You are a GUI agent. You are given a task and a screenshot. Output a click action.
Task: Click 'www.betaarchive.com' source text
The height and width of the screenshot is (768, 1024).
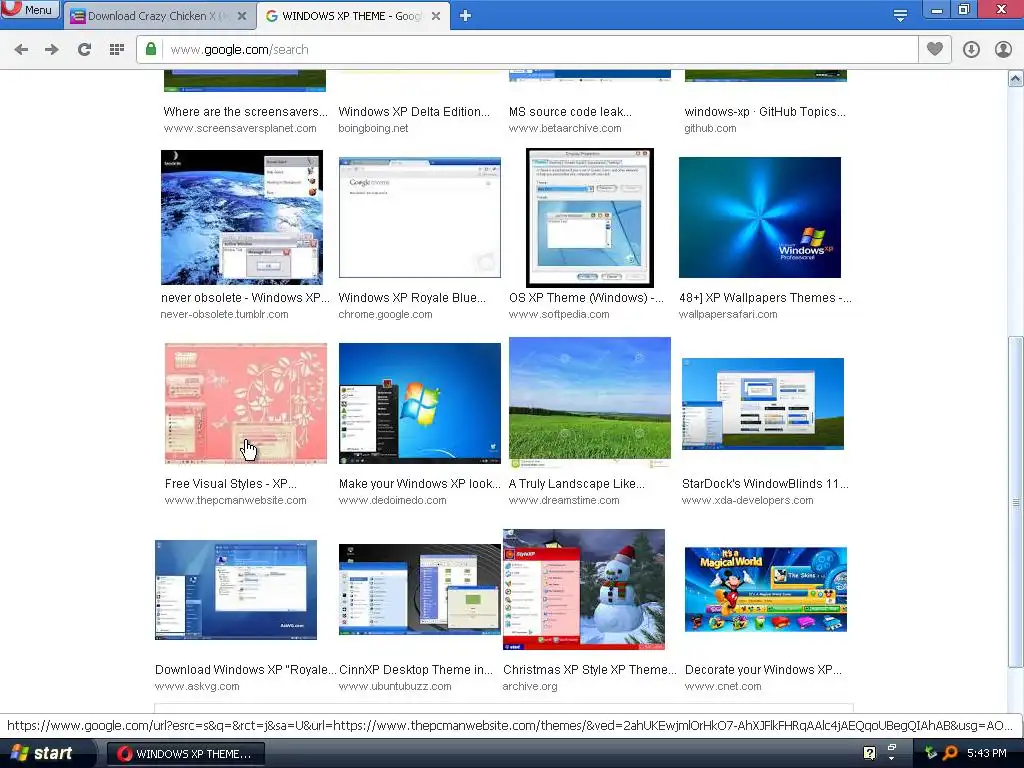click(x=565, y=129)
